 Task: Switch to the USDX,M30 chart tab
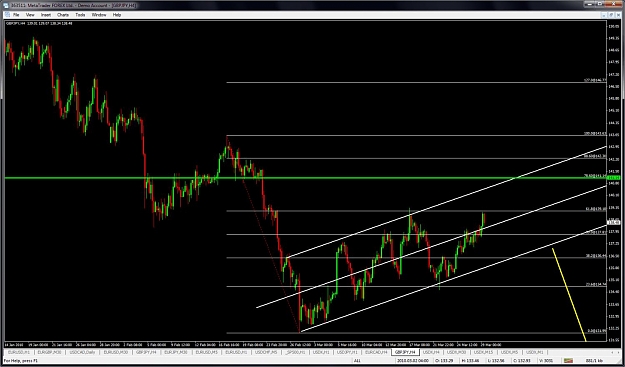pos(456,352)
